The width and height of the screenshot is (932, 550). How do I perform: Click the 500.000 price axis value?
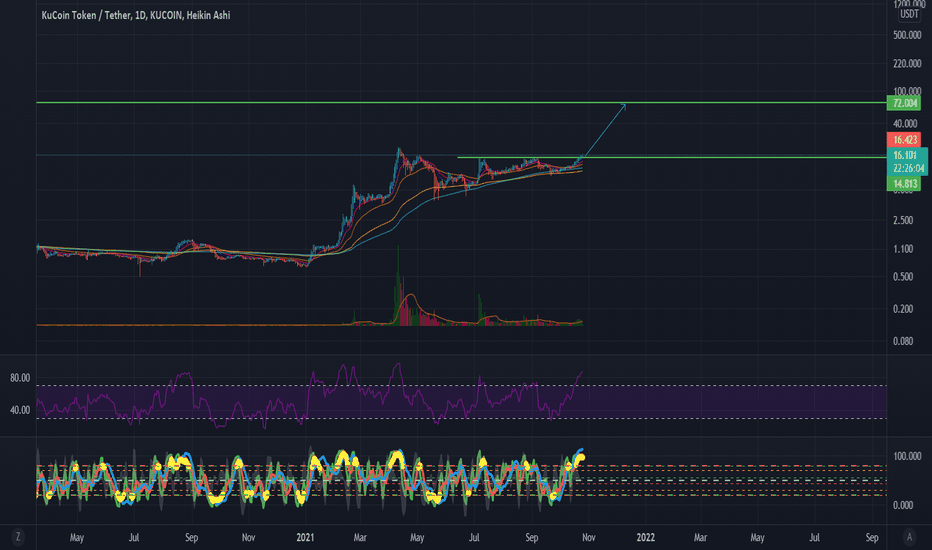(x=907, y=35)
